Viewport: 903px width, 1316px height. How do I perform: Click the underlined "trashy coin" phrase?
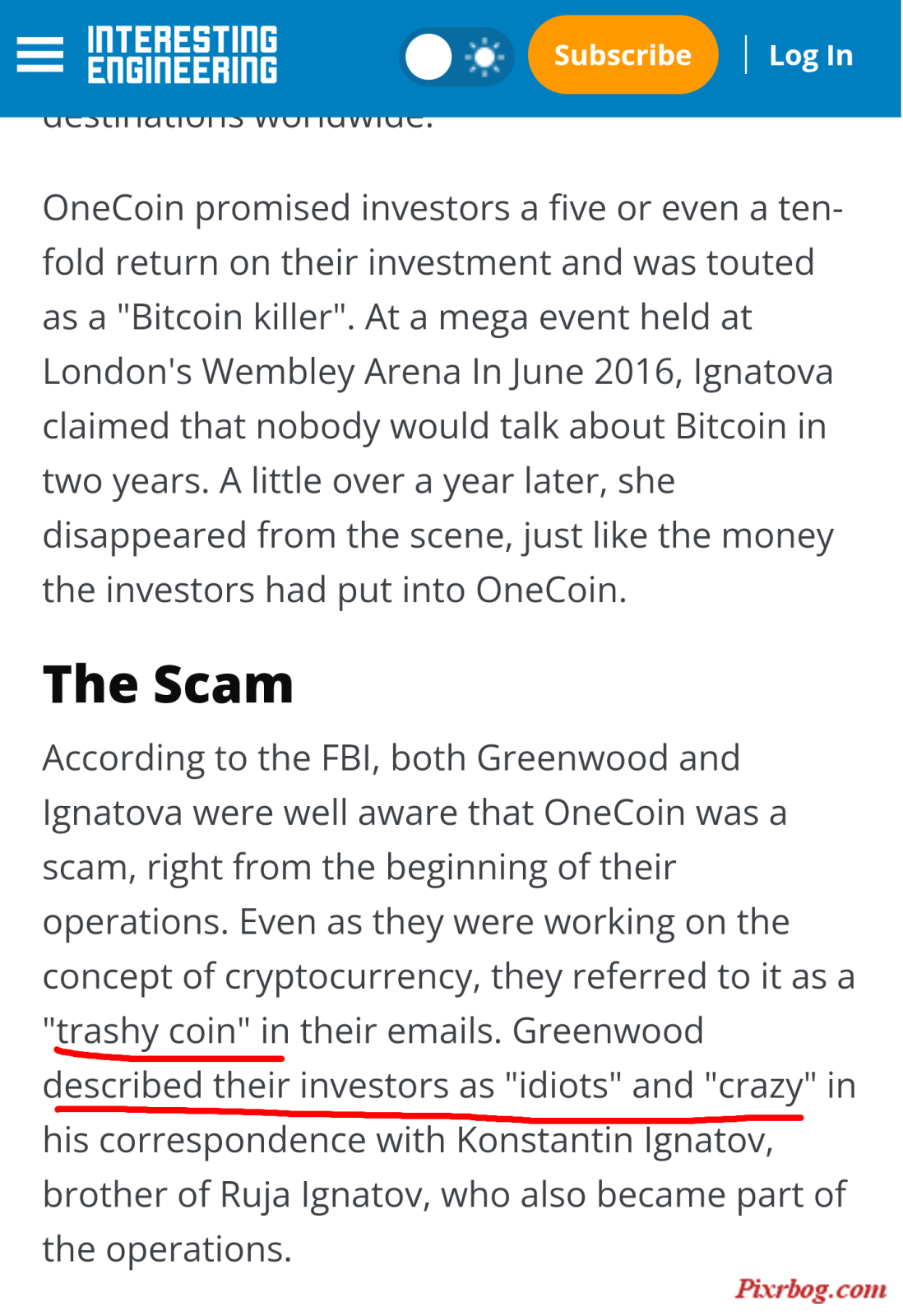(x=146, y=1031)
